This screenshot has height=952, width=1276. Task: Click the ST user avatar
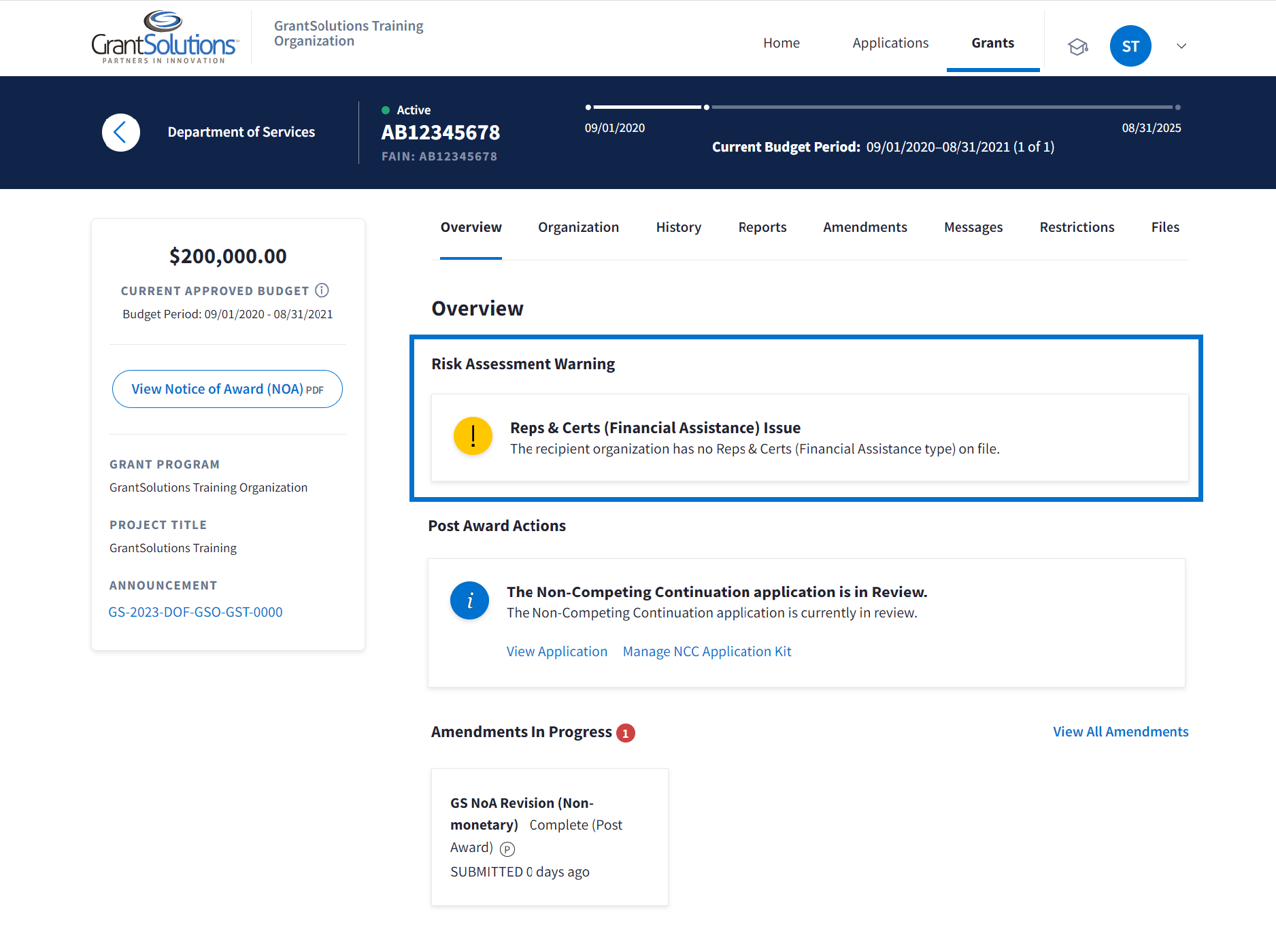coord(1130,46)
